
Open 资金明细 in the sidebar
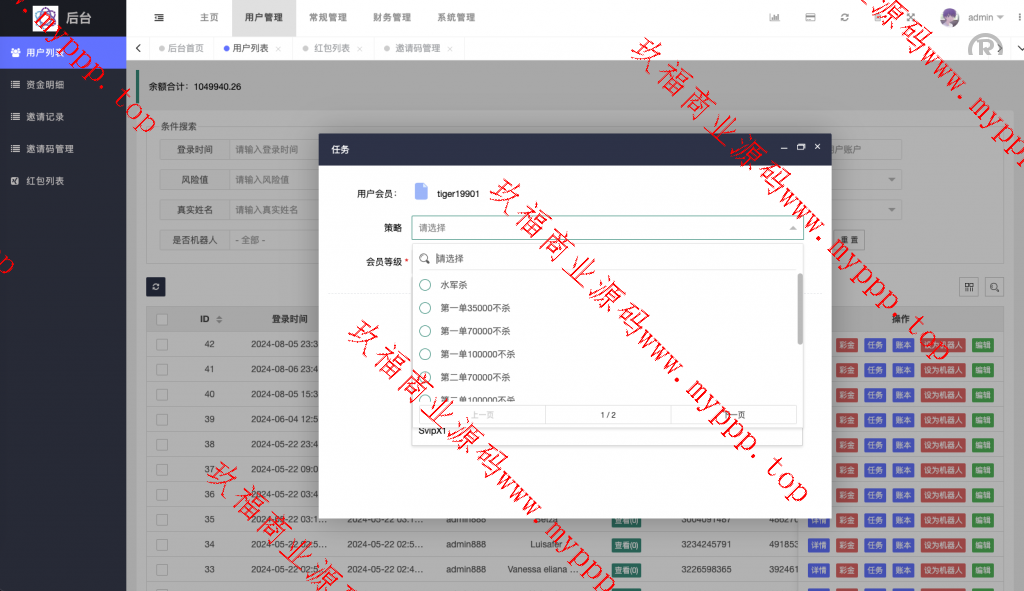tap(45, 85)
